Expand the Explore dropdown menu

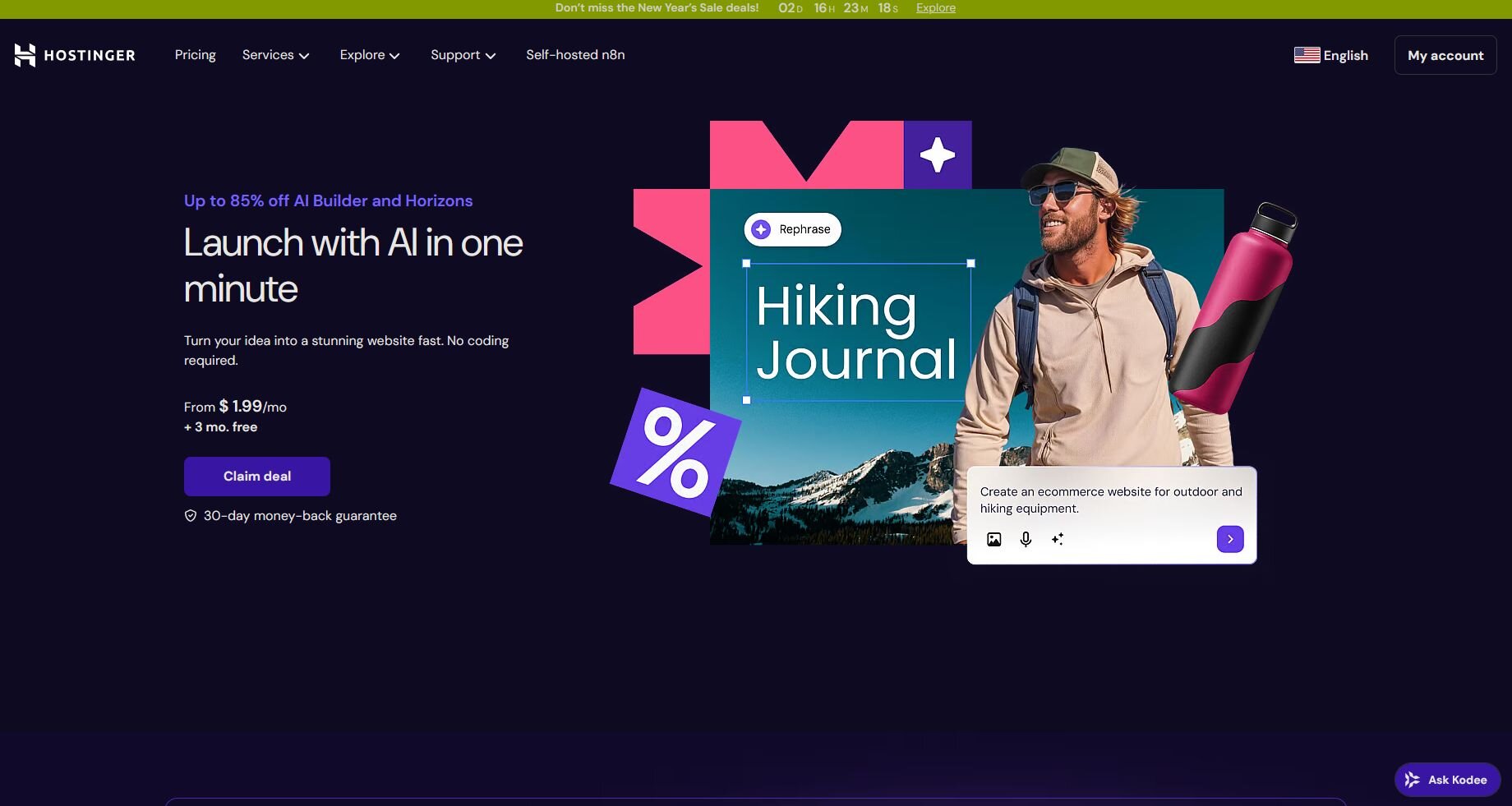coord(370,55)
